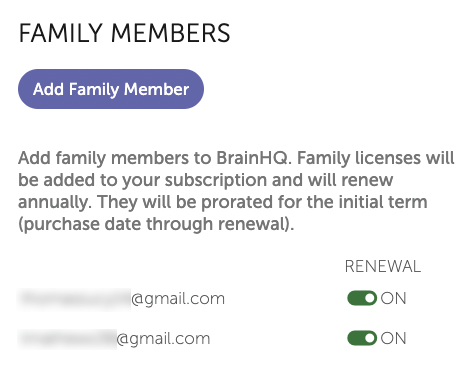Viewport: 469px width, 370px height.
Task: Select the second family member's @gmail.com address
Action: [114, 339]
